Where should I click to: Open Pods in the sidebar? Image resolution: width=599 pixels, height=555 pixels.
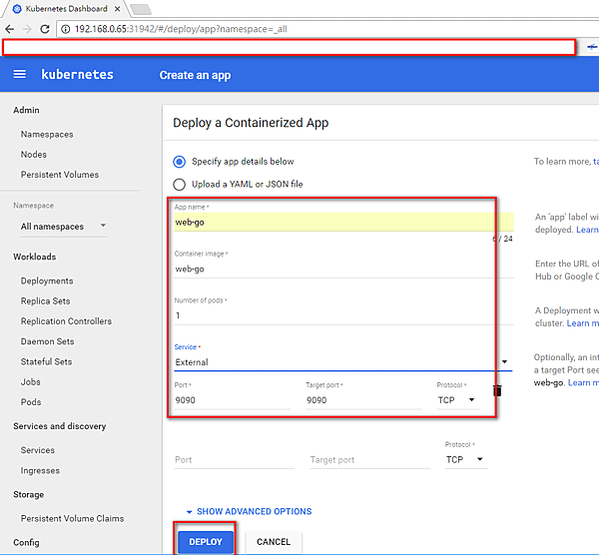(31, 402)
